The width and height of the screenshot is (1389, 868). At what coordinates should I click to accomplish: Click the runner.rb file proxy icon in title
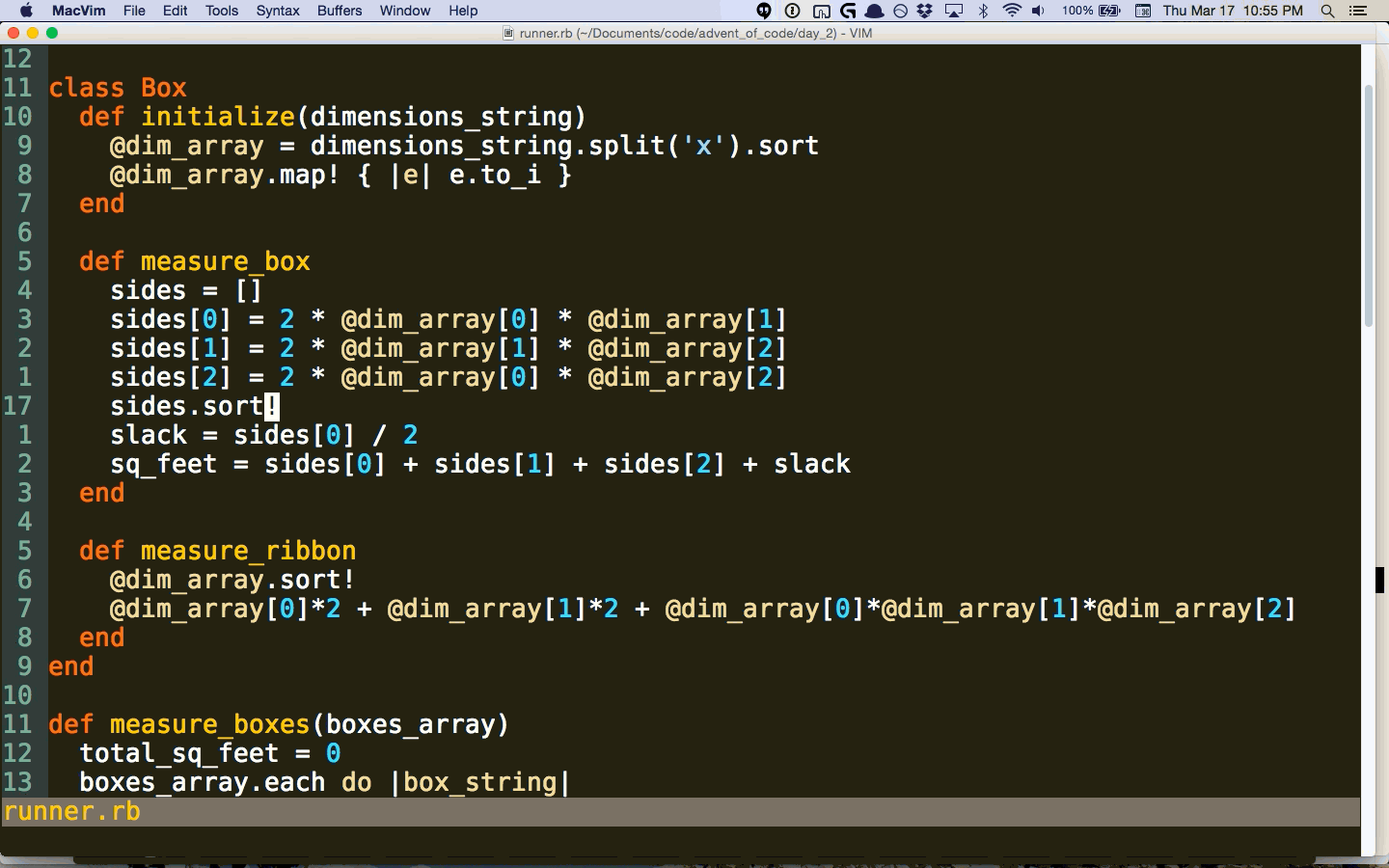pyautogui.click(x=508, y=33)
